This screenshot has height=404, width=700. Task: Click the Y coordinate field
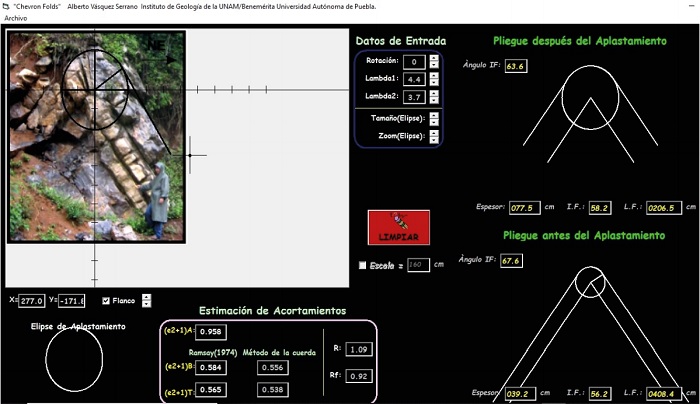pos(71,301)
